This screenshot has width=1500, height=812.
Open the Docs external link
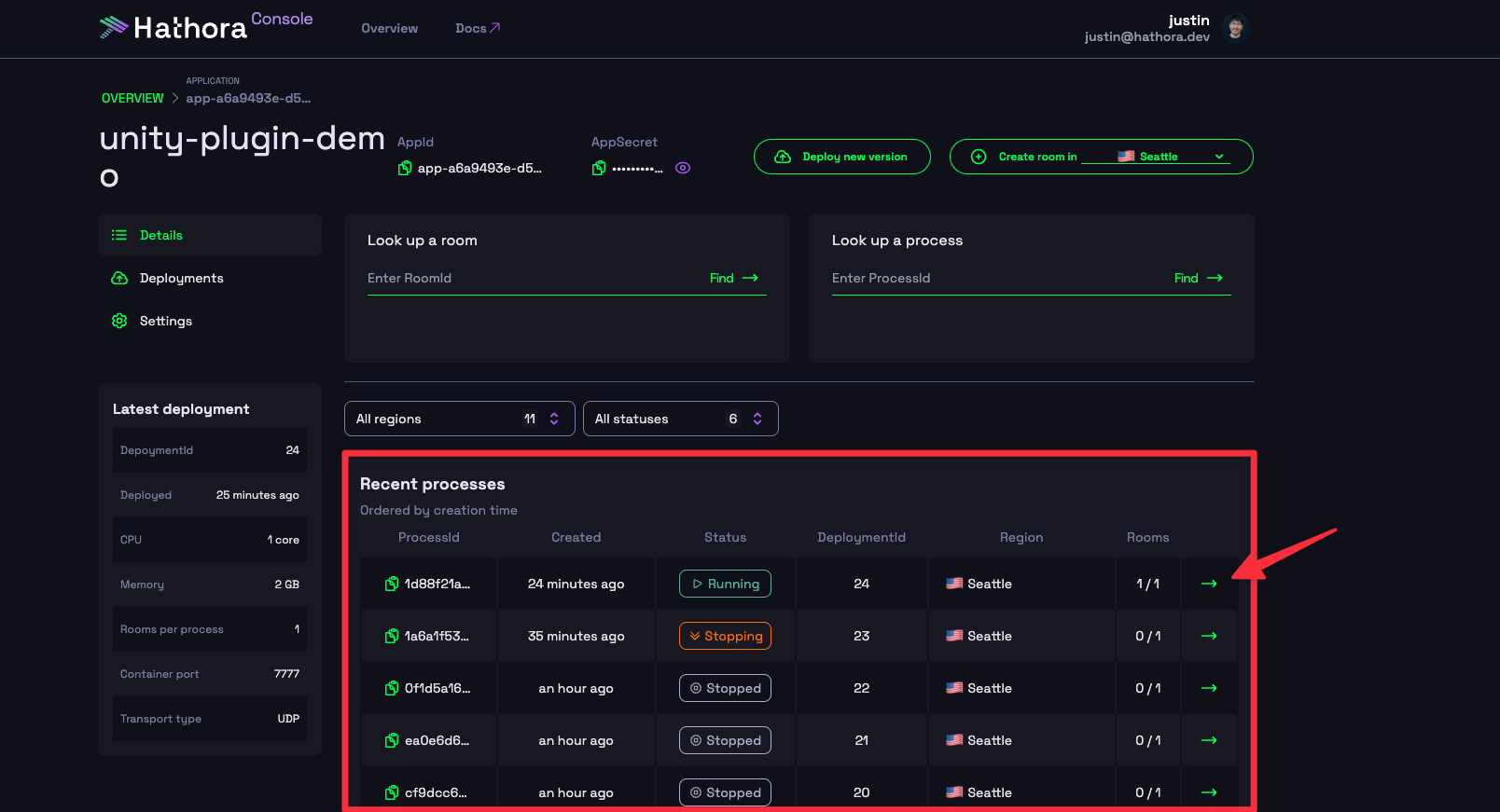coord(478,29)
